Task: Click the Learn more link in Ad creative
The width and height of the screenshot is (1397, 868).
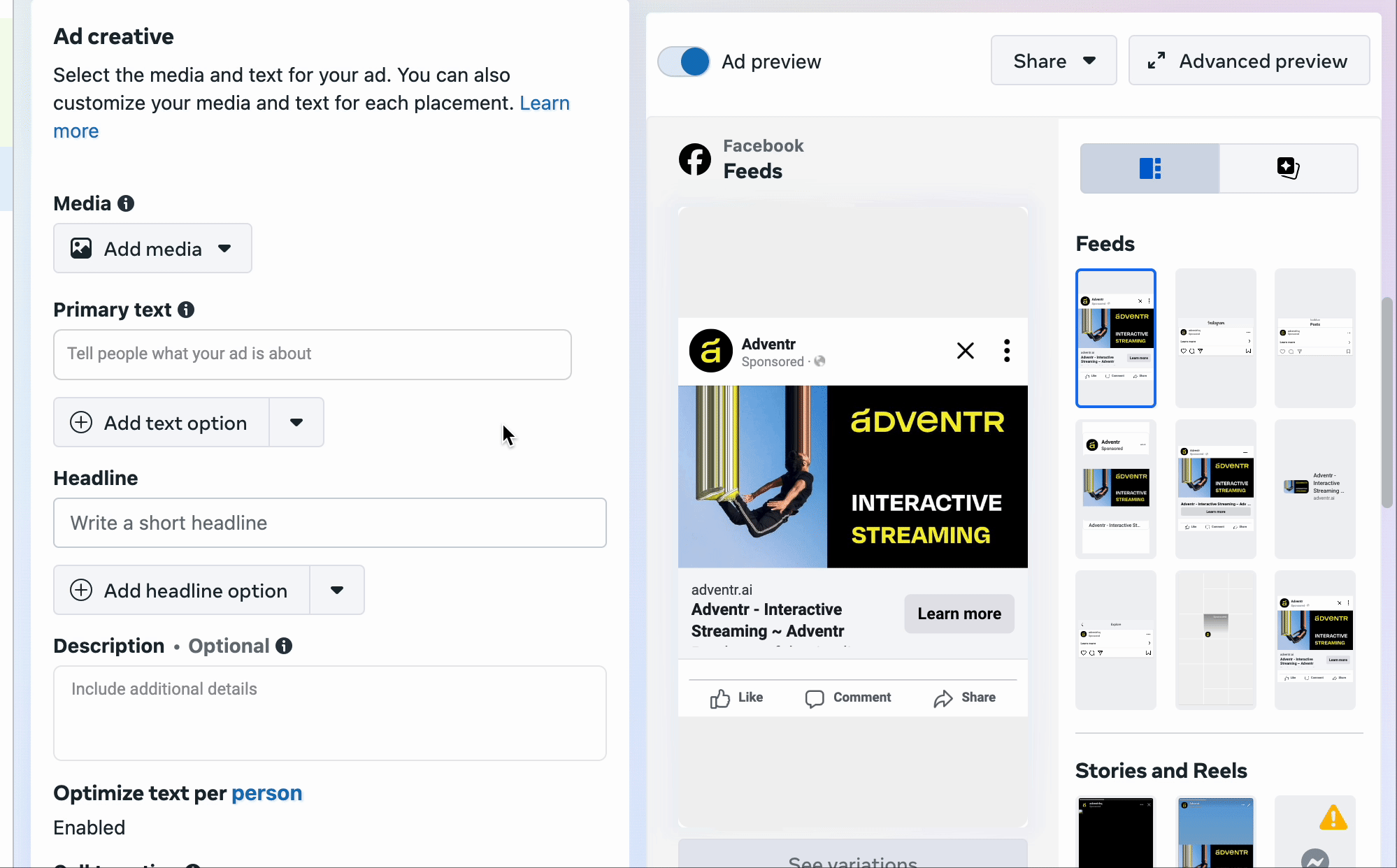Action: pos(544,103)
